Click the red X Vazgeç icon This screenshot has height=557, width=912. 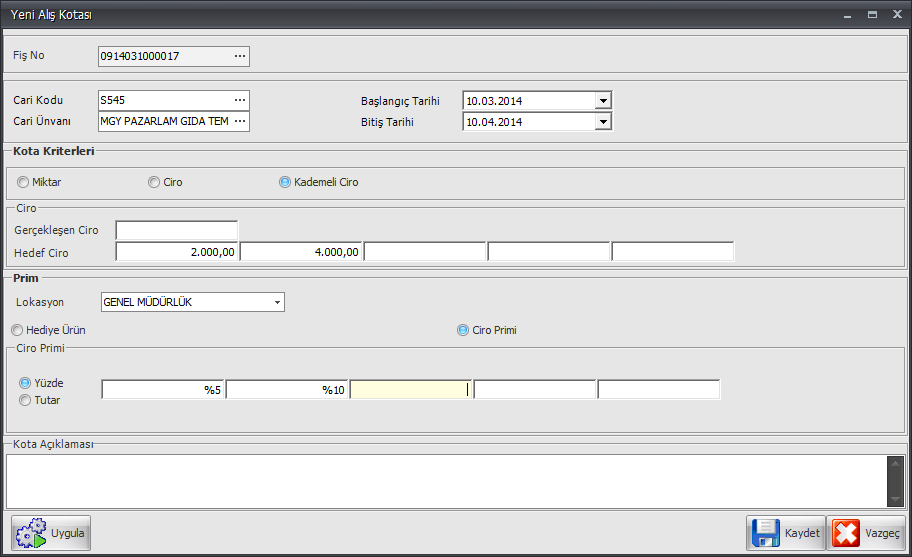tap(846, 533)
